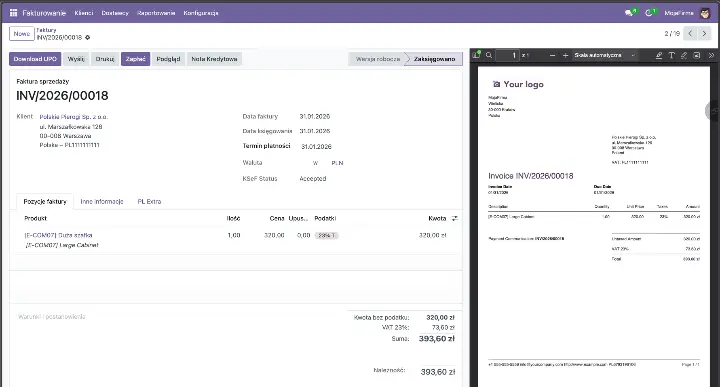Zoom out the PDF preview
This screenshot has width=720, height=387.
tap(552, 55)
